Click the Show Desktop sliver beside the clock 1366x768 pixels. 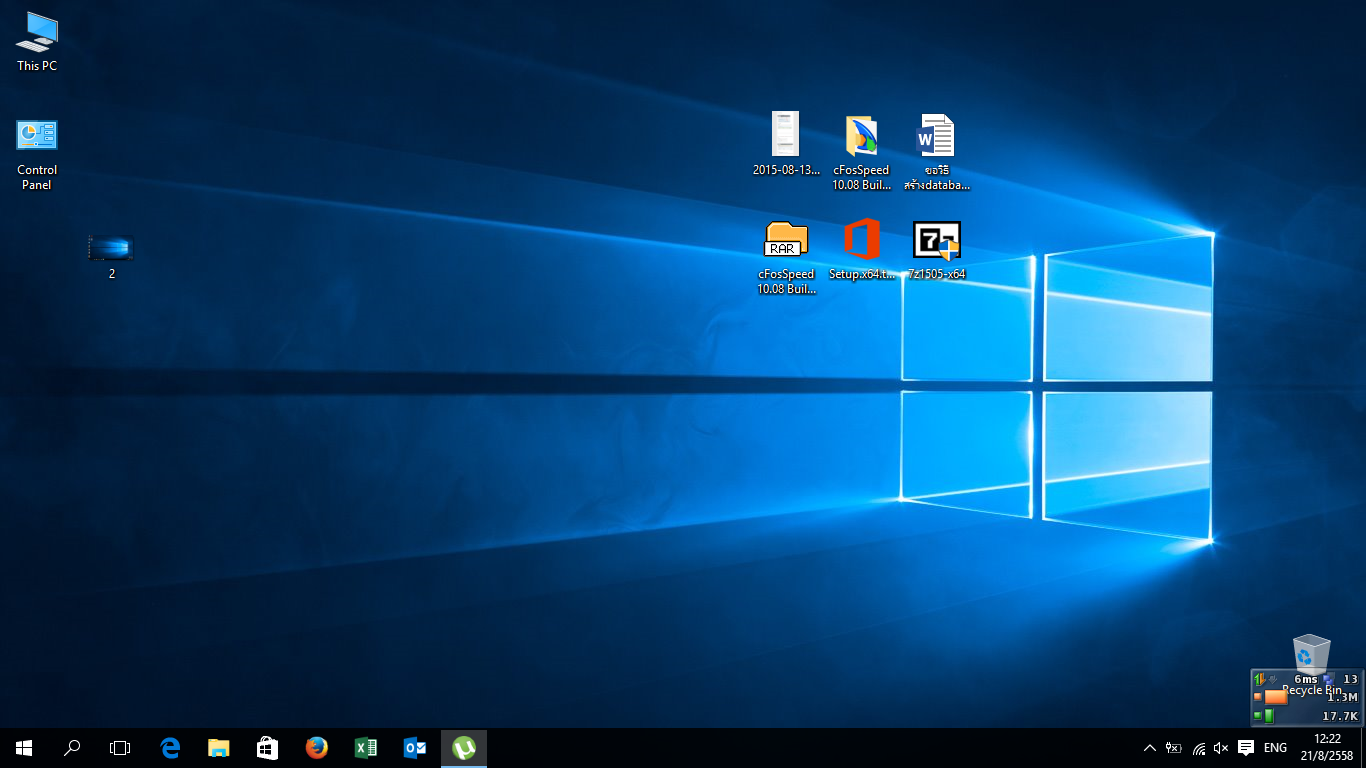pyautogui.click(x=1363, y=748)
